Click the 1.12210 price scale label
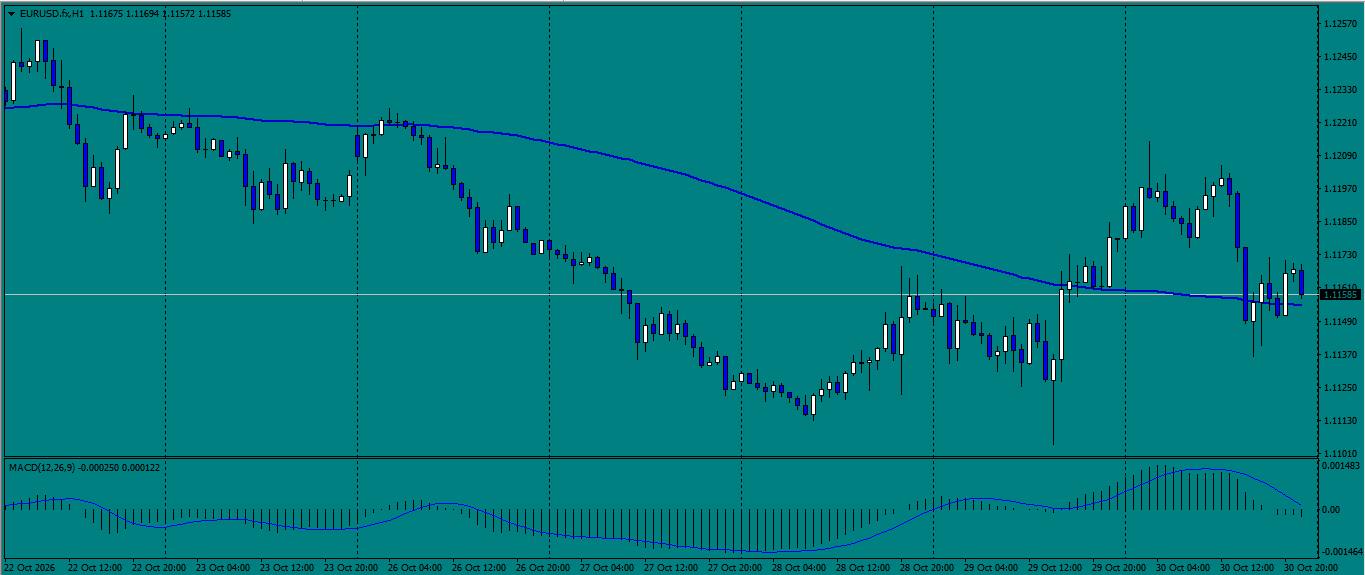This screenshot has width=1365, height=575. (1339, 122)
